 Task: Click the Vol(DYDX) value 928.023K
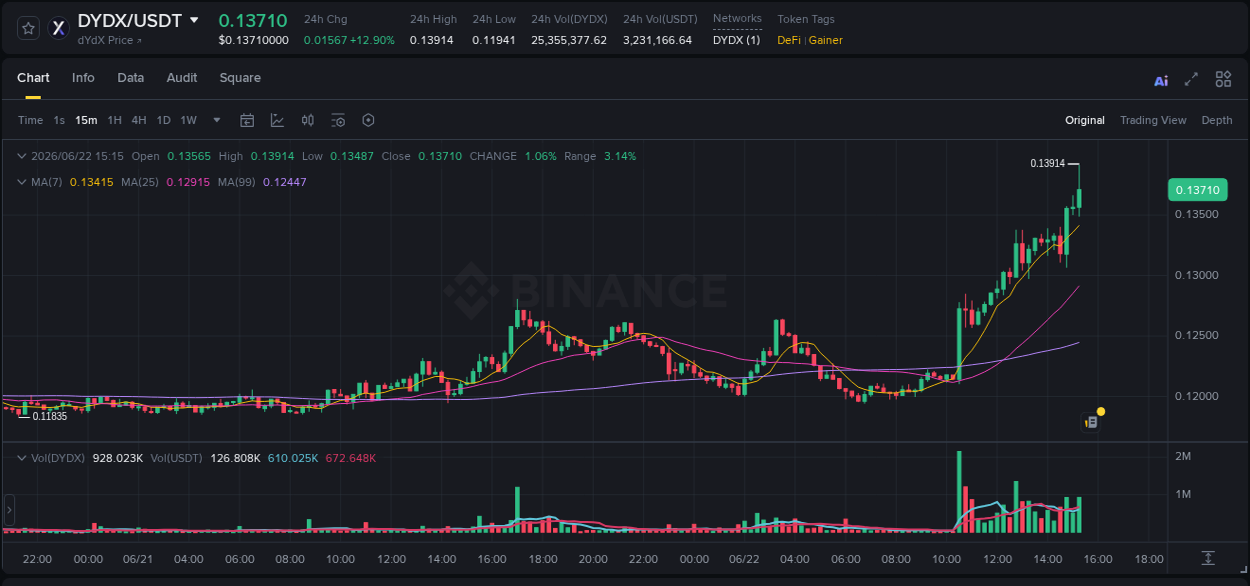coord(118,458)
